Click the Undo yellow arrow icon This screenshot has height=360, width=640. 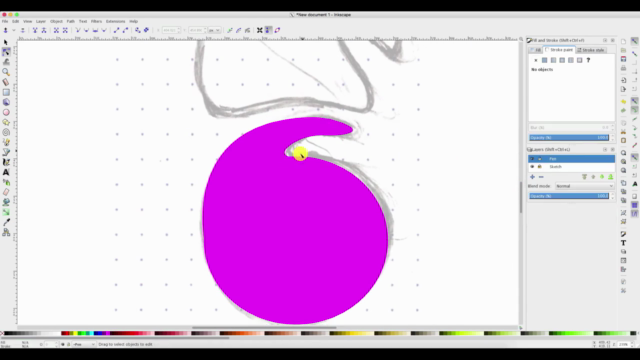click(x=623, y=102)
